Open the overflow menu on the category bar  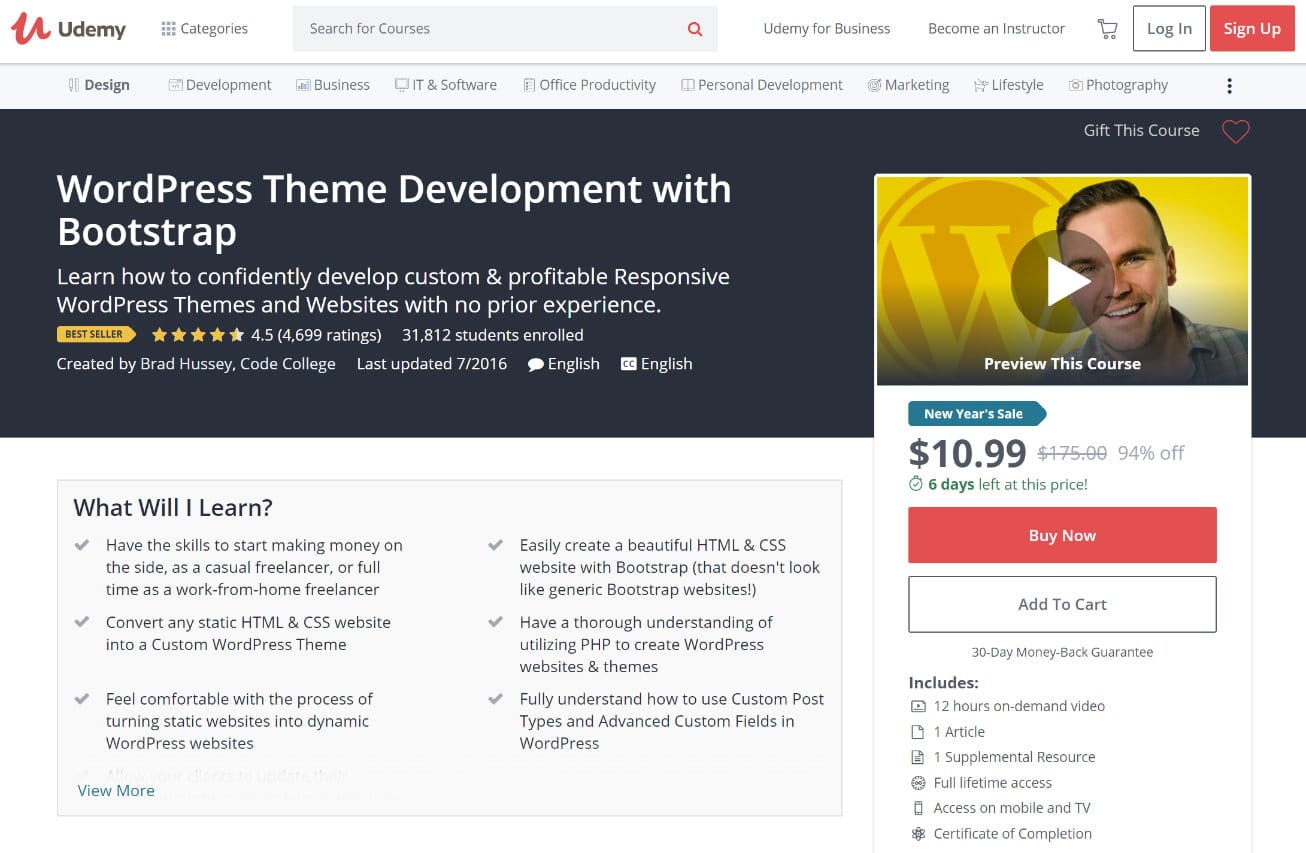pos(1229,85)
